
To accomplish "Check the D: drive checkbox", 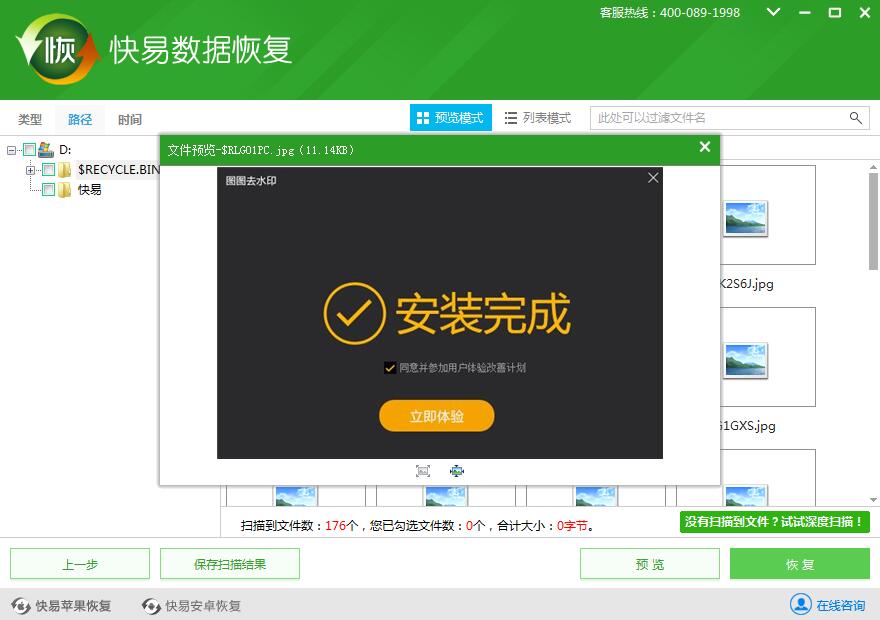I will [29, 150].
